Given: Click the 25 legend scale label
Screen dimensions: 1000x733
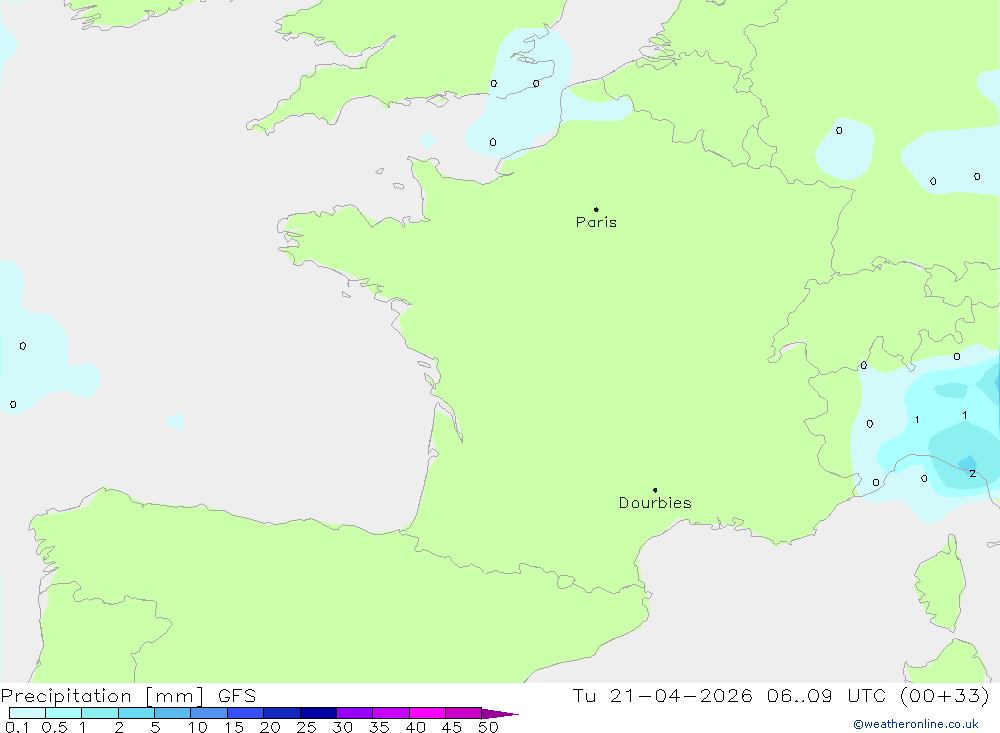Looking at the screenshot, I should pyautogui.click(x=306, y=727).
